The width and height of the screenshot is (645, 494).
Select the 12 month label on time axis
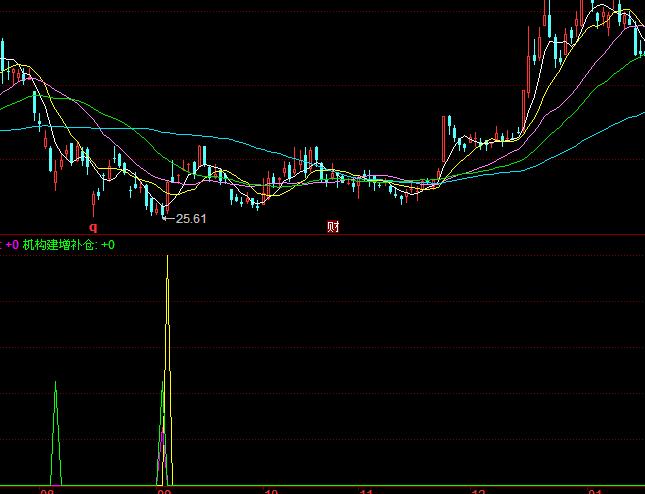(480, 491)
